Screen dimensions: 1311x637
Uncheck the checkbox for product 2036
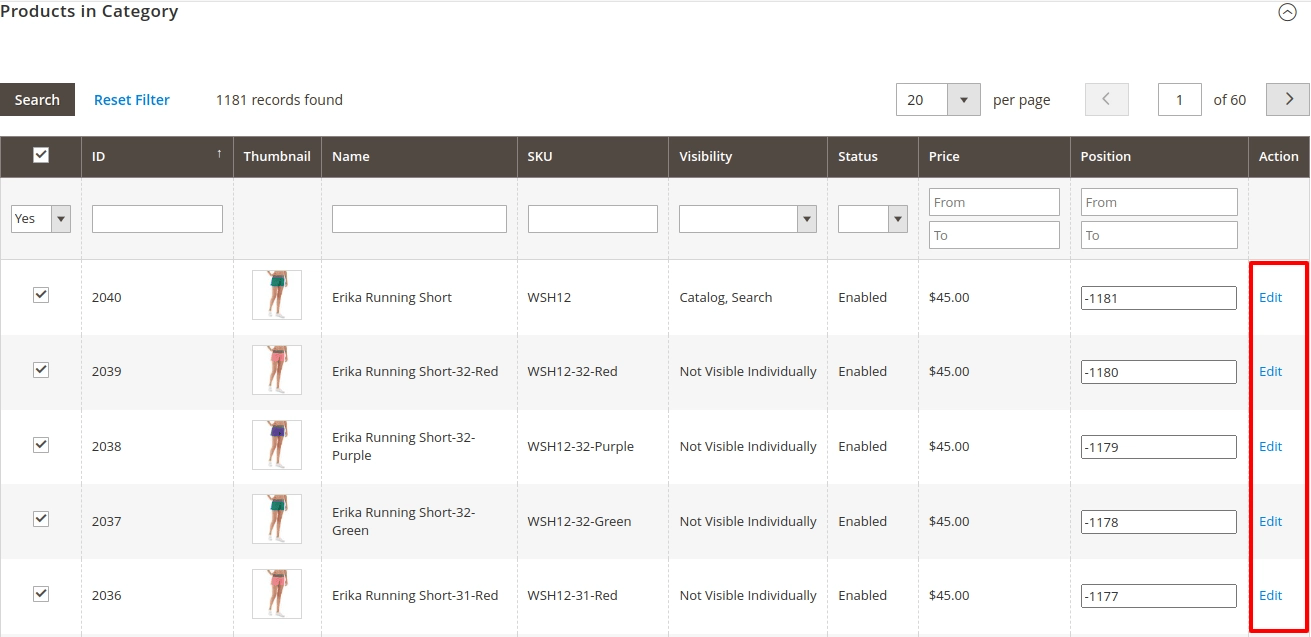point(41,594)
